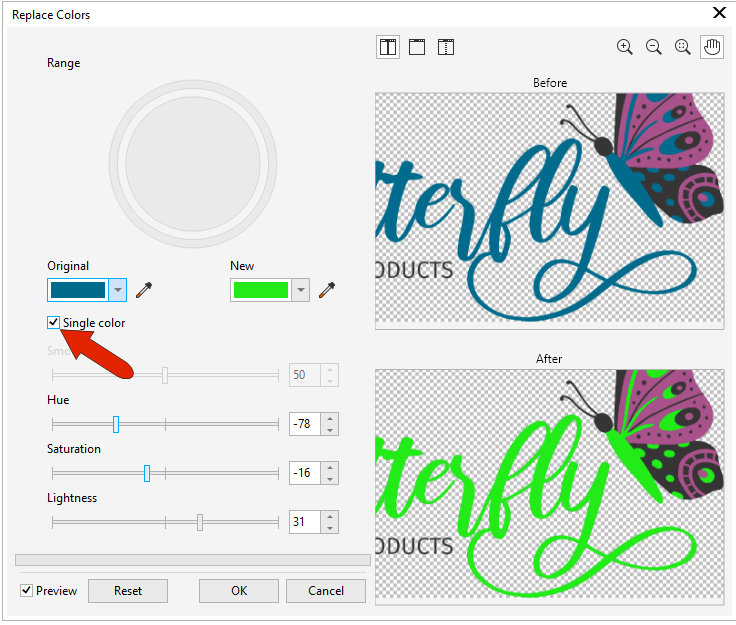Image resolution: width=736 pixels, height=625 pixels.
Task: Close the Replace Colors dialog
Action: (x=719, y=13)
